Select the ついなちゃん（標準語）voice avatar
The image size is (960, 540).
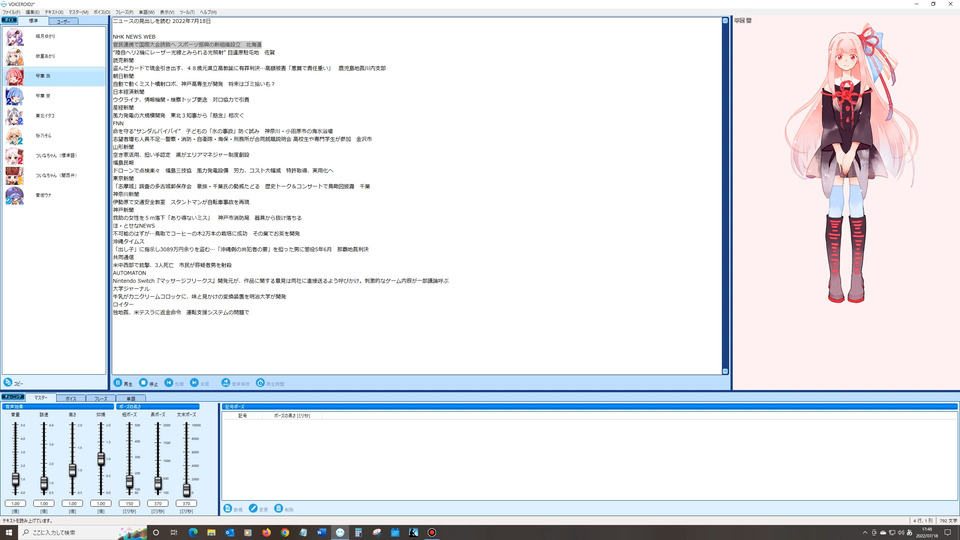tap(14, 156)
